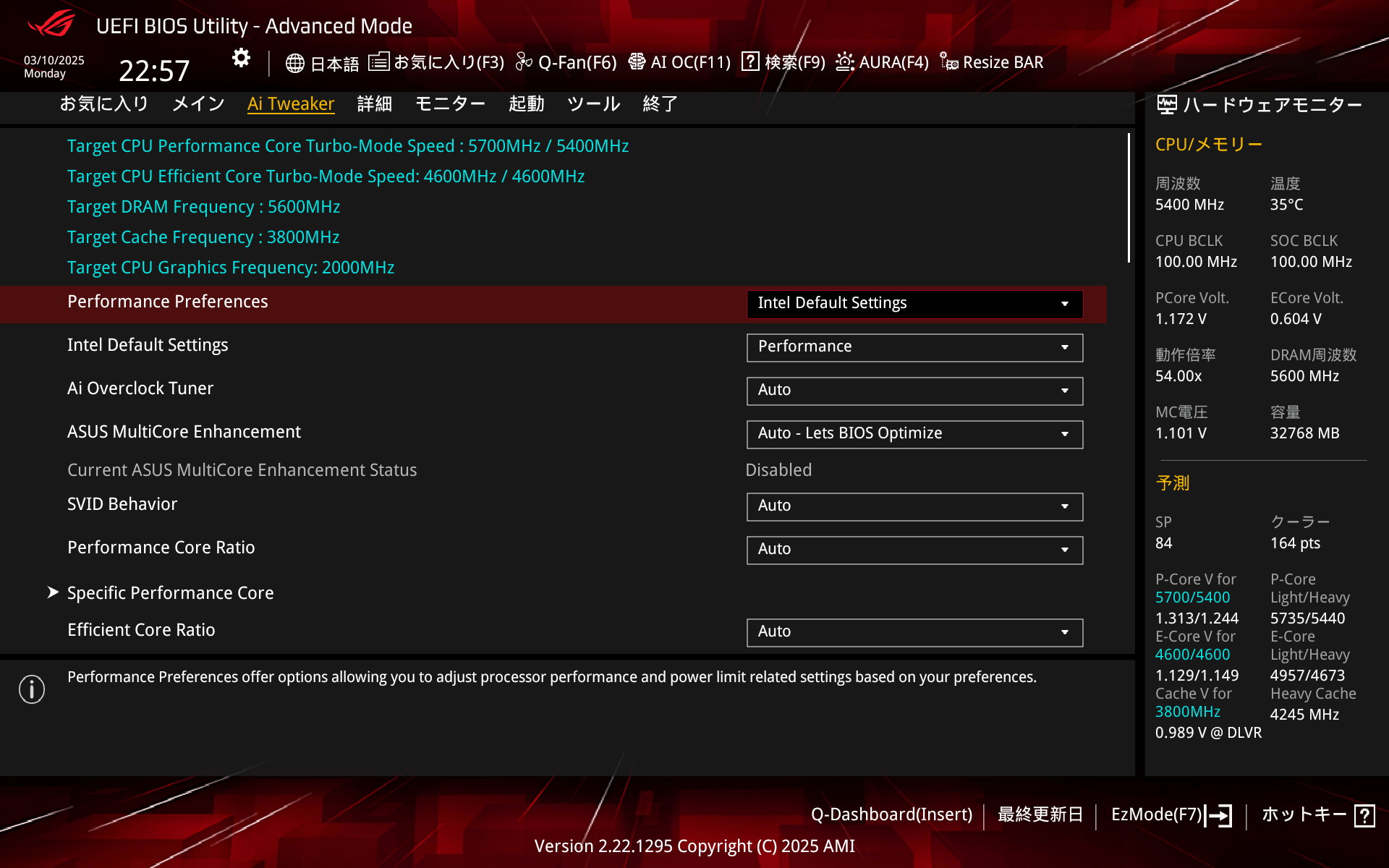Click Target DRAM Frequency : 5600MHz text
Image resolution: width=1389 pixels, height=868 pixels.
203,207
